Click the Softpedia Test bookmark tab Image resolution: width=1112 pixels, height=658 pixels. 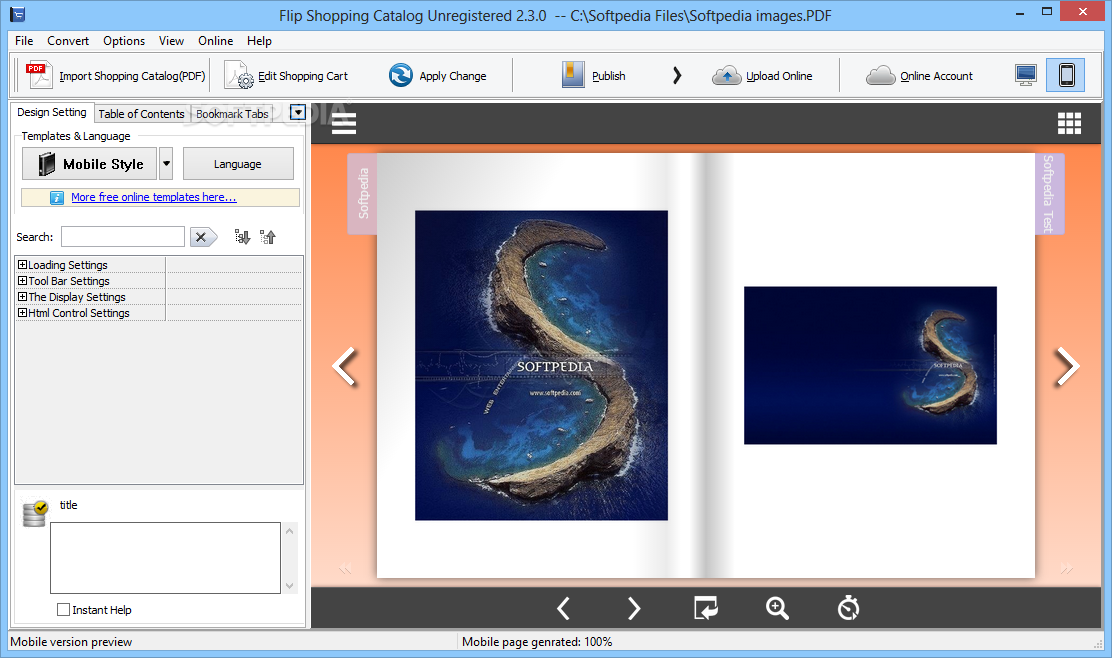[1049, 194]
